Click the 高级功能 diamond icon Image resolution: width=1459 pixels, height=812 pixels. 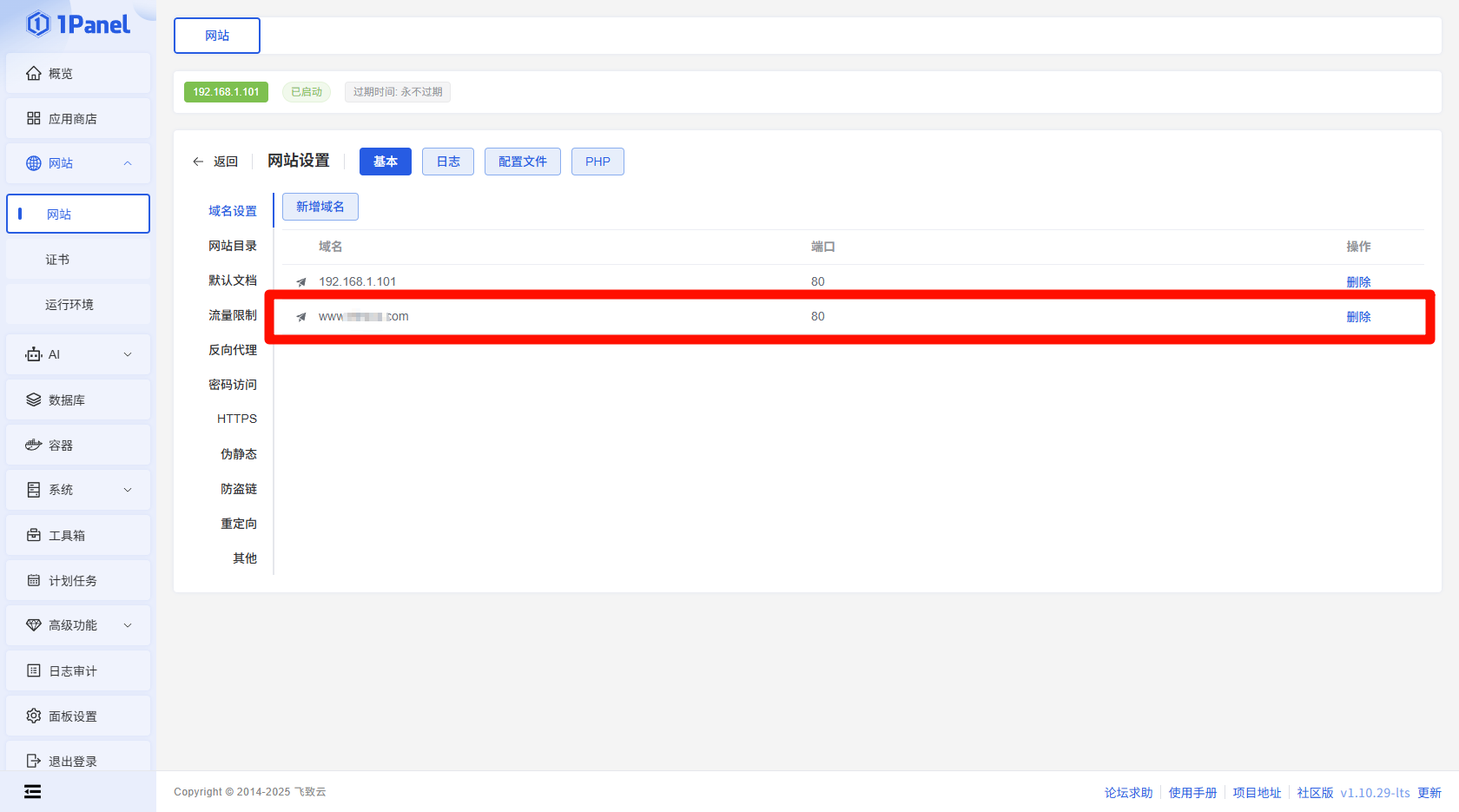34,625
